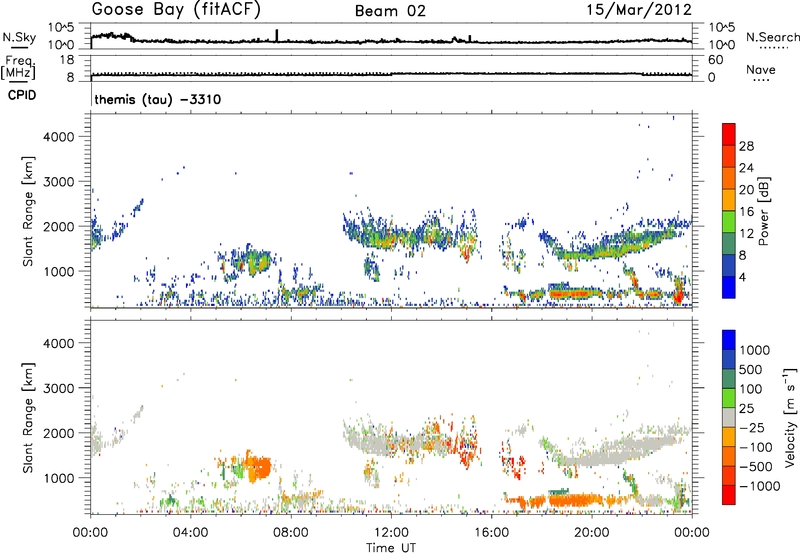Click the '-1000' tick on Velocity colorbar
The height and width of the screenshot is (554, 800).
(x=759, y=486)
